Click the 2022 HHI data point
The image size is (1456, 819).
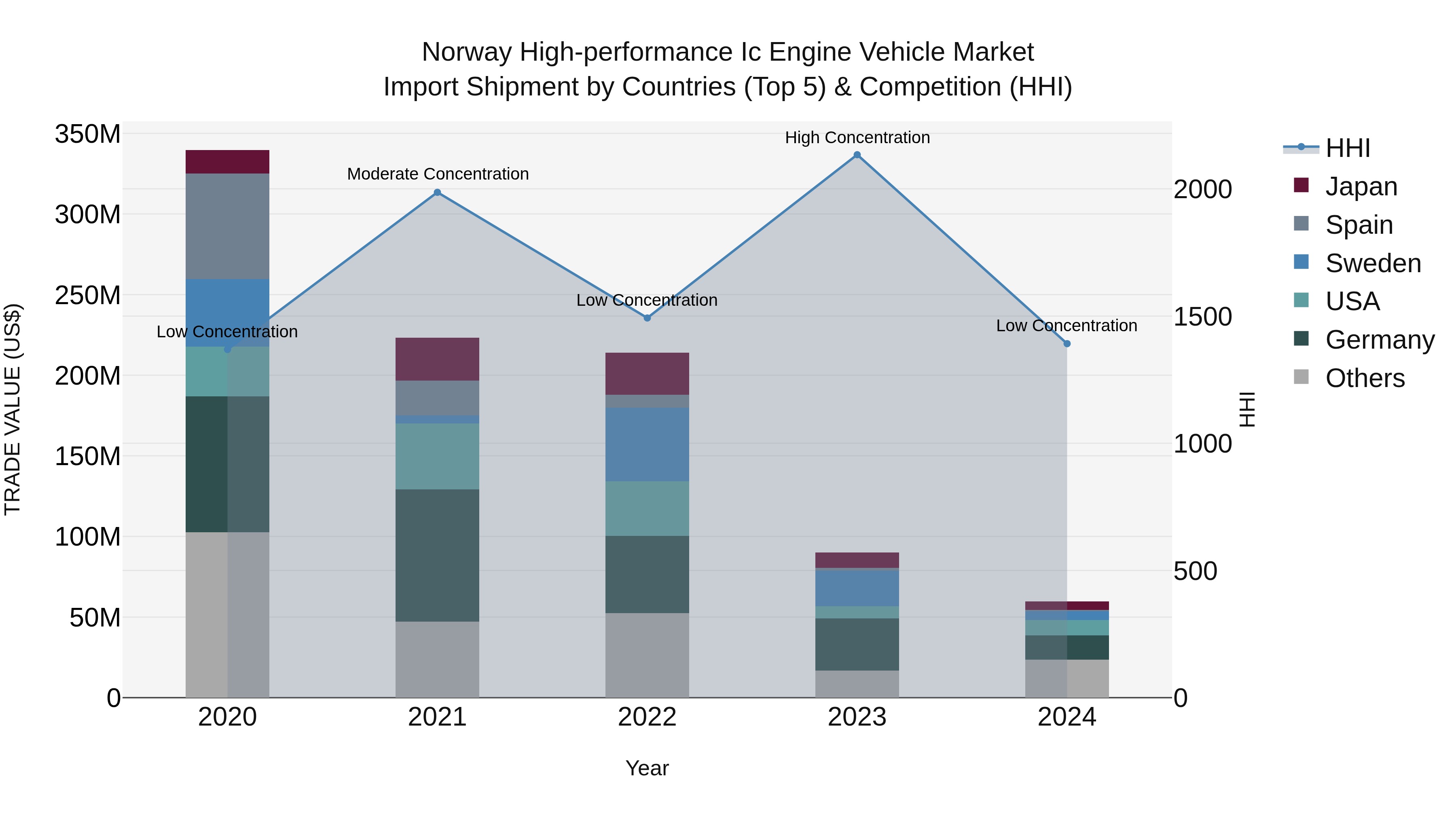coord(647,318)
